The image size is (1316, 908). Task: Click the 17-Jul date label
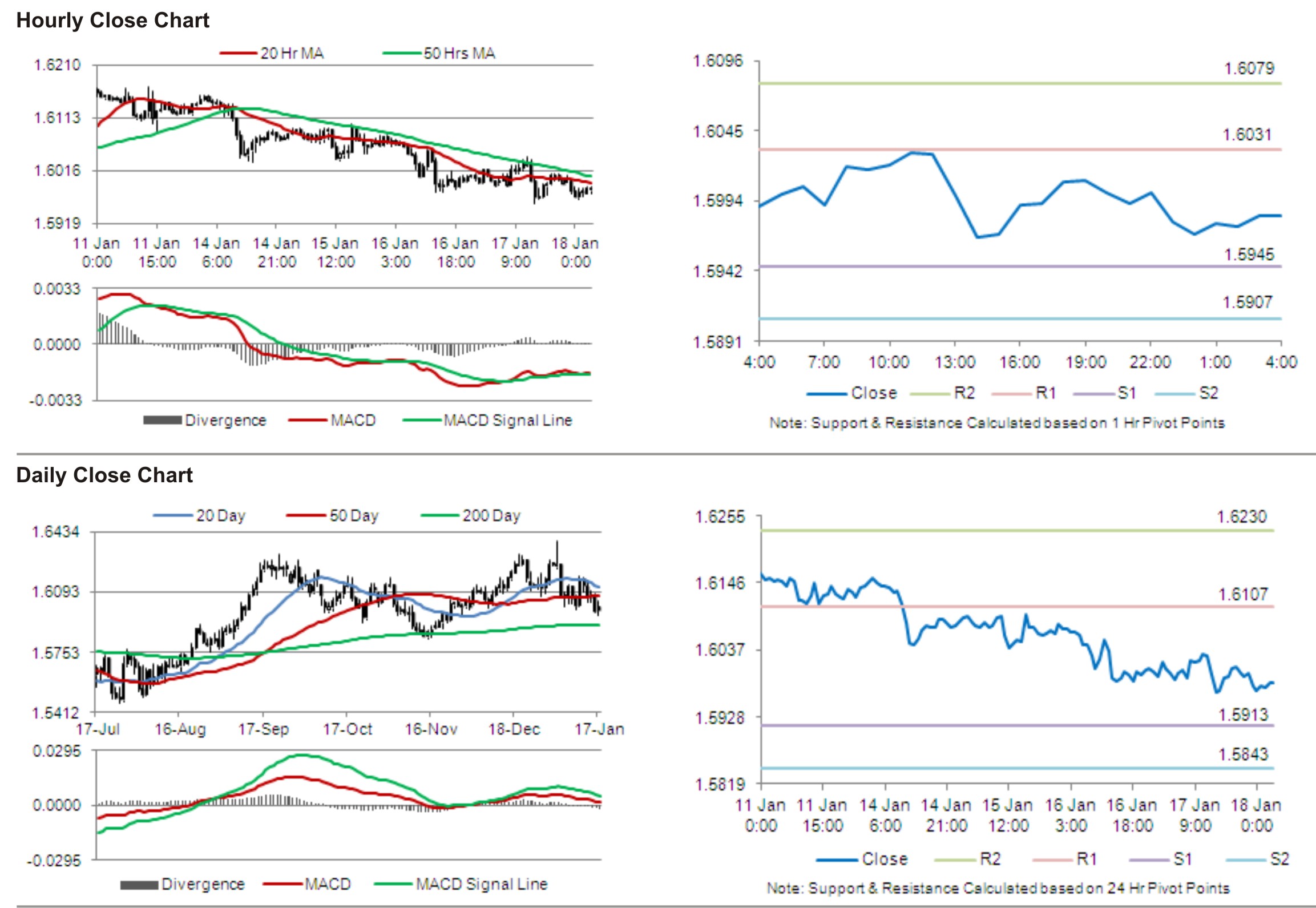click(98, 729)
